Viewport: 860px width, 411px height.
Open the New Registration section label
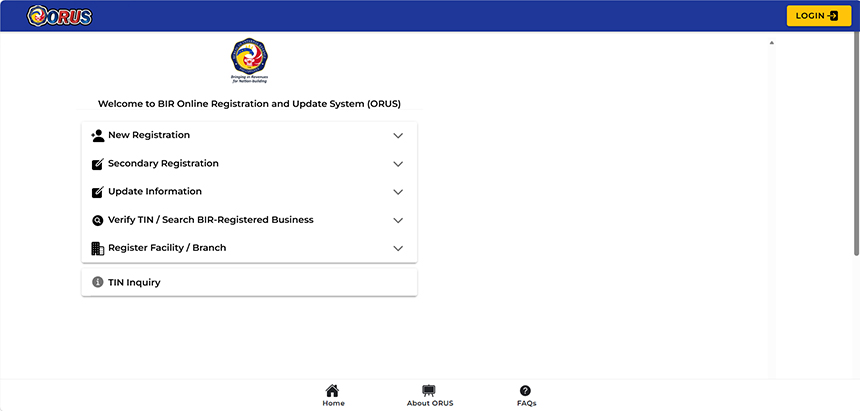[149, 135]
